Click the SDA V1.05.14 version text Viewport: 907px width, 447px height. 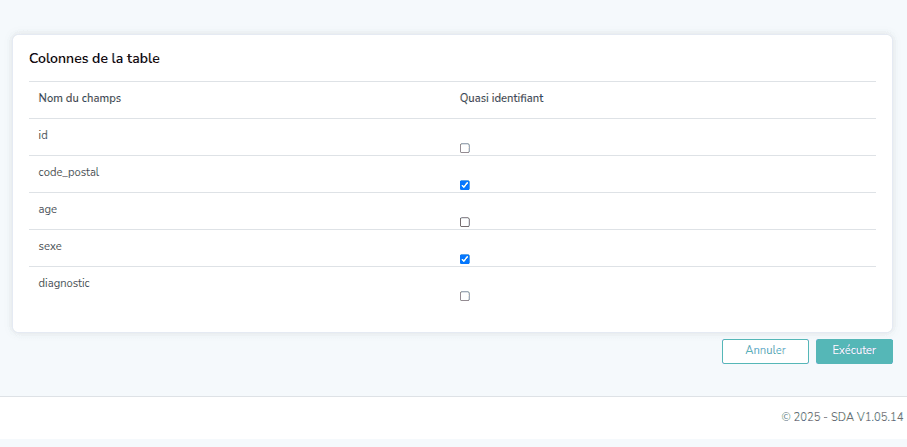[x=866, y=417]
